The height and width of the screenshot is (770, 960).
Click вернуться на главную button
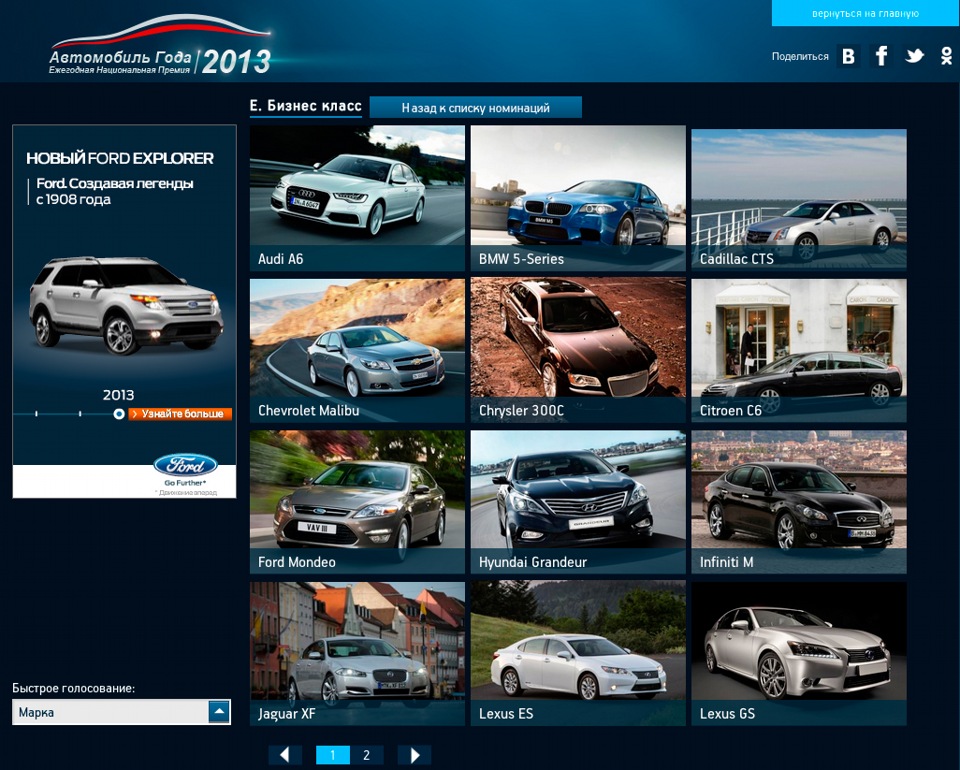coord(865,13)
